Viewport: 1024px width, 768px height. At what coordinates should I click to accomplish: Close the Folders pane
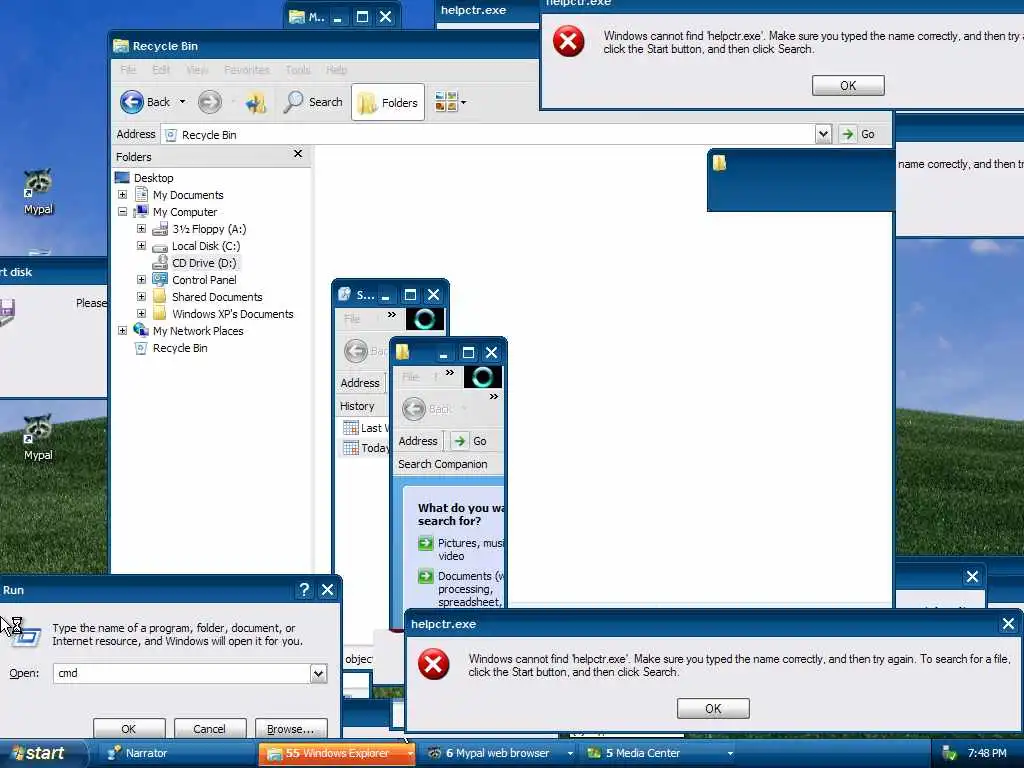tap(298, 153)
